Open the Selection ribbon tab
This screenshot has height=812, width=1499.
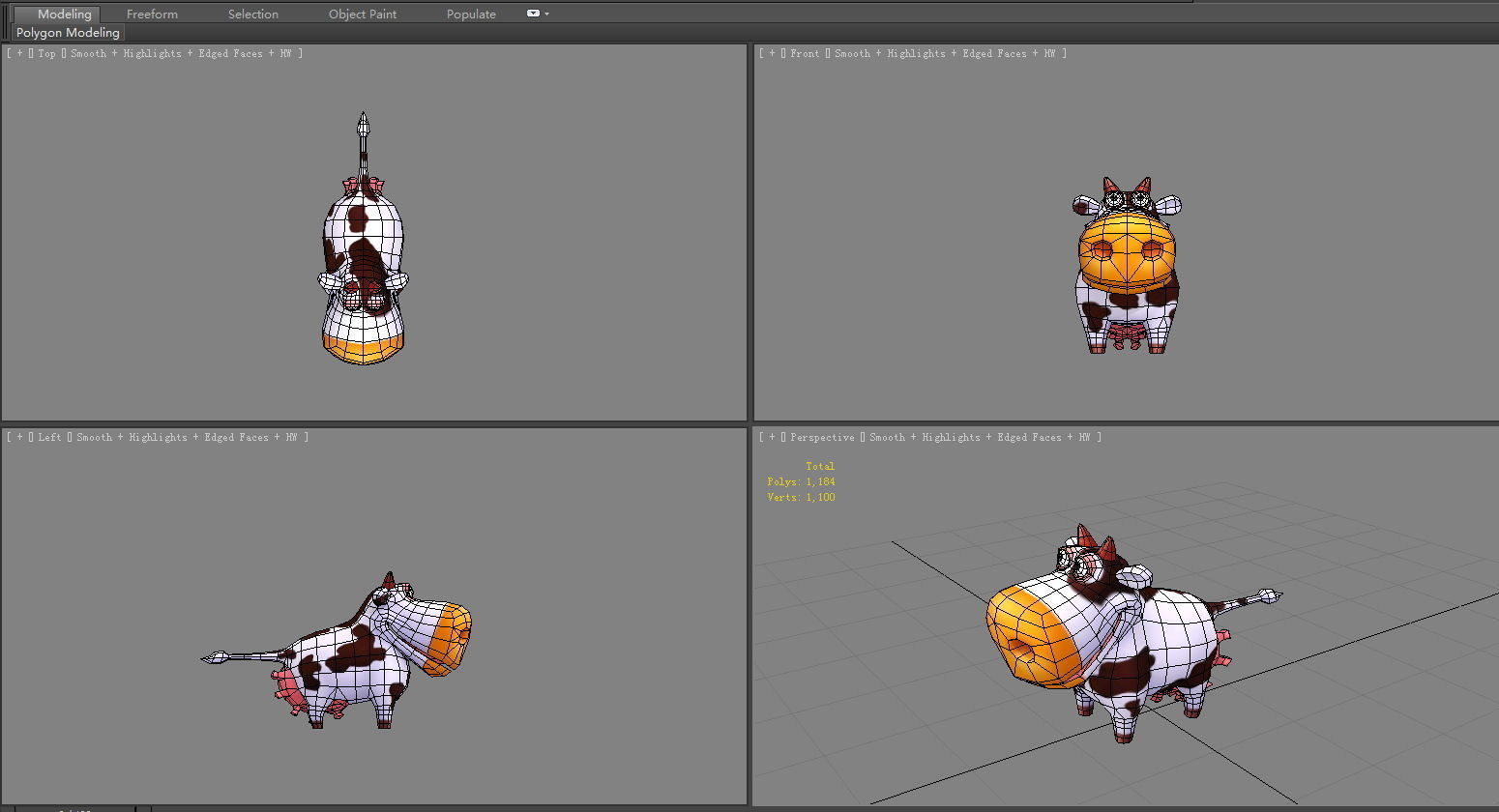(252, 14)
